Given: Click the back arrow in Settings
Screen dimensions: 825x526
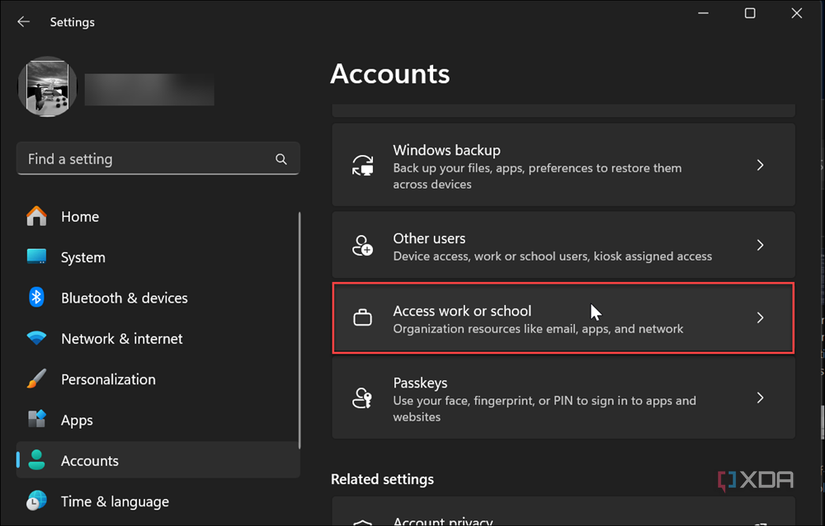Looking at the screenshot, I should pyautogui.click(x=24, y=21).
